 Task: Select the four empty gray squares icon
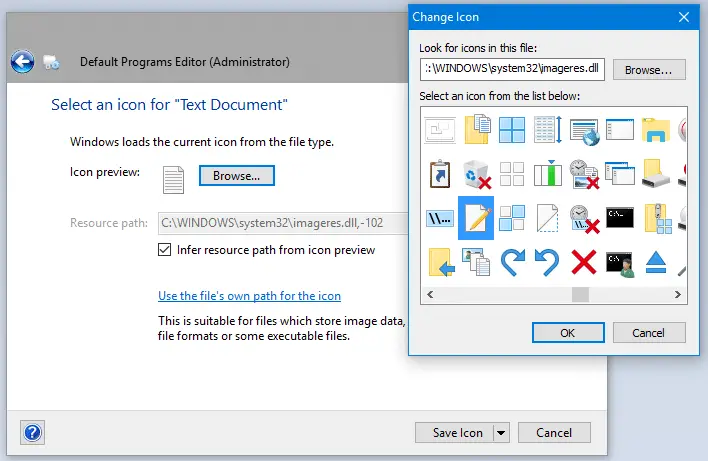pos(512,174)
